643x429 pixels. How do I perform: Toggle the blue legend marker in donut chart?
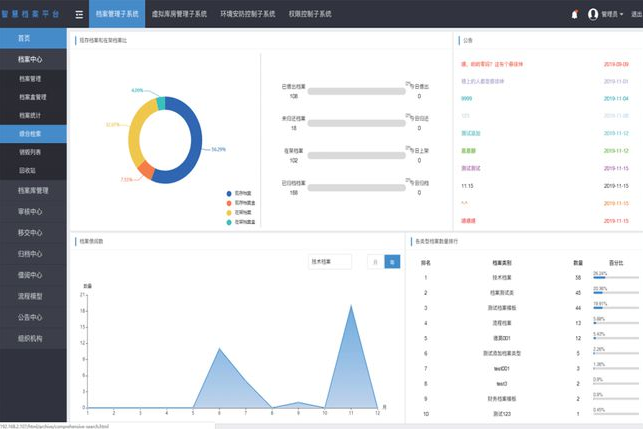229,192
